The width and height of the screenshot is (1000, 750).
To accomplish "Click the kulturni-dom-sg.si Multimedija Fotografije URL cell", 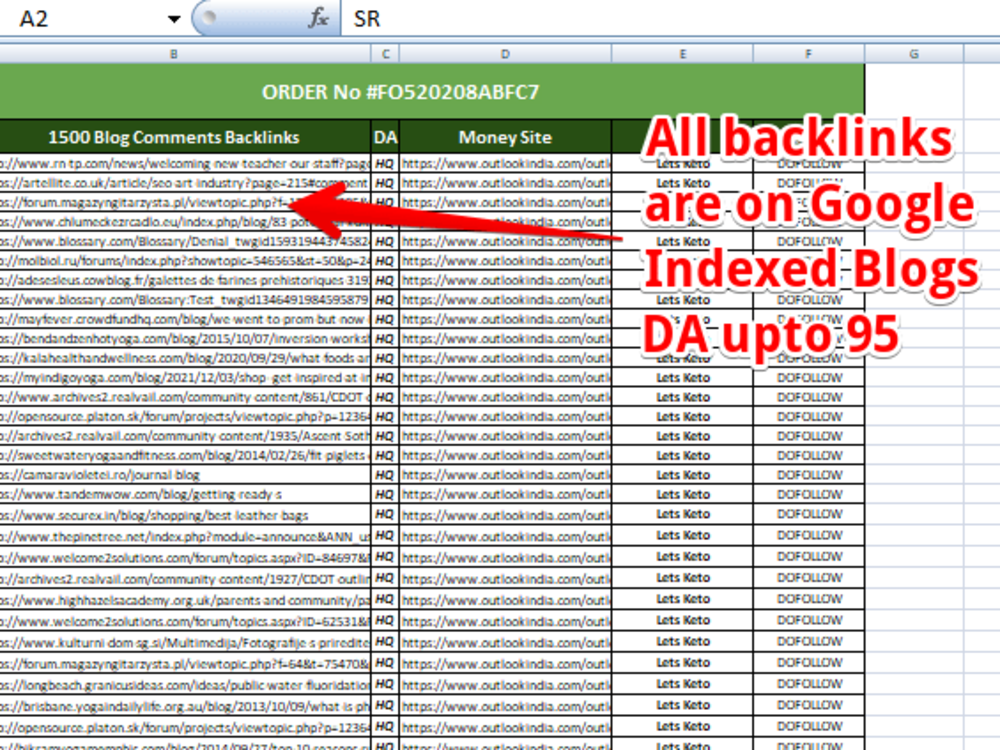I will (x=185, y=642).
